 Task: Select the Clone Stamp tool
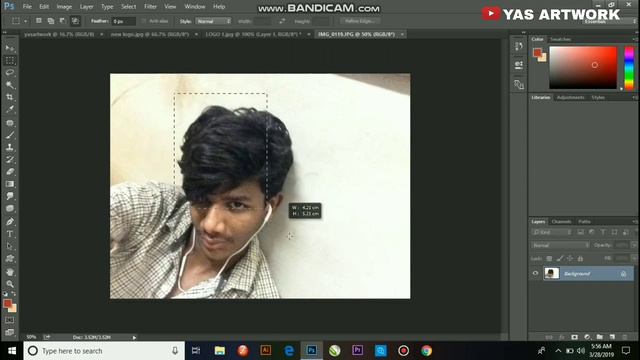click(10, 147)
